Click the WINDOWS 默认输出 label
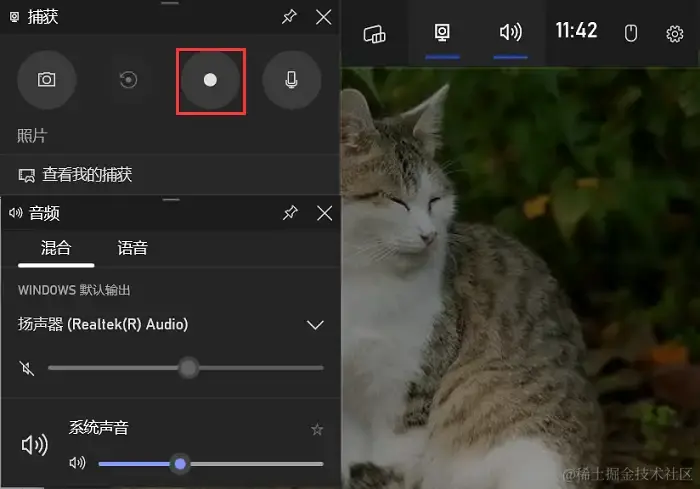This screenshot has height=489, width=700. pos(74,290)
